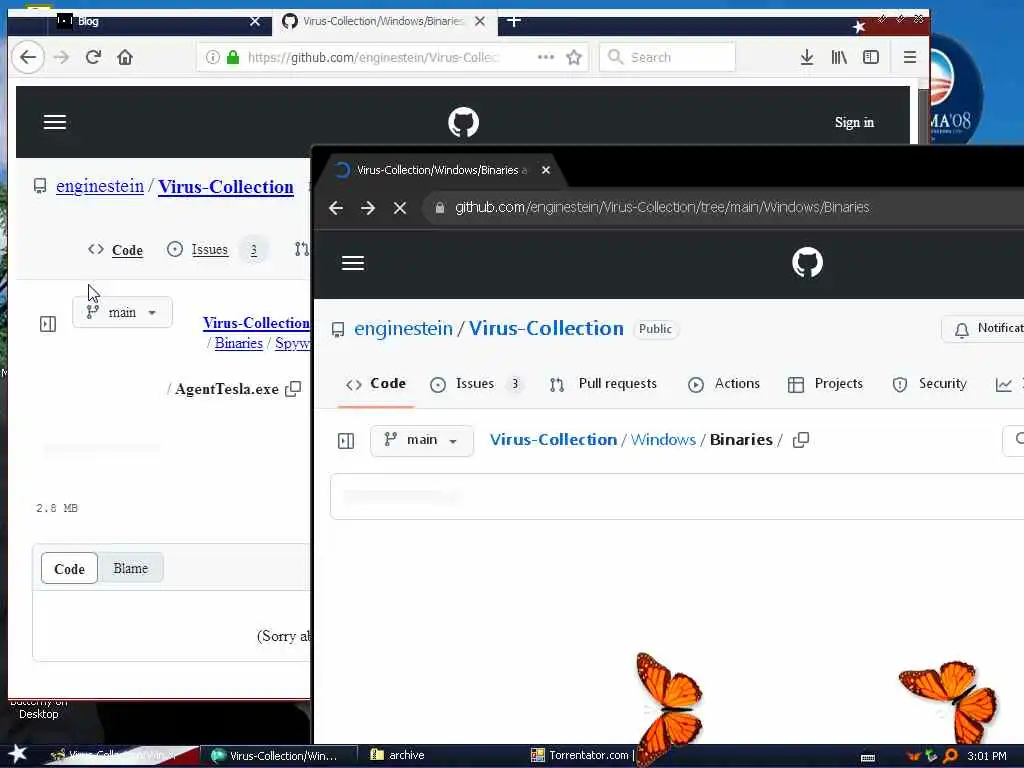Close the Blog tab in Firefox
This screenshot has height=768, width=1024.
point(255,22)
